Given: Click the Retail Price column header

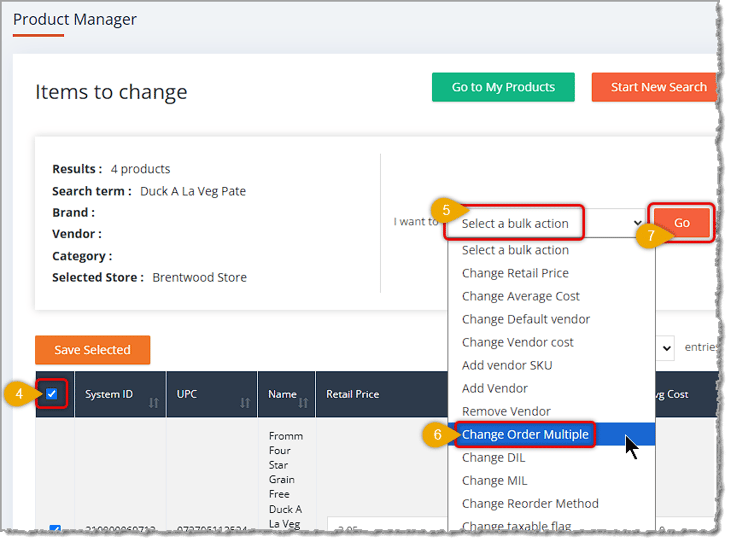Looking at the screenshot, I should pos(352,394).
